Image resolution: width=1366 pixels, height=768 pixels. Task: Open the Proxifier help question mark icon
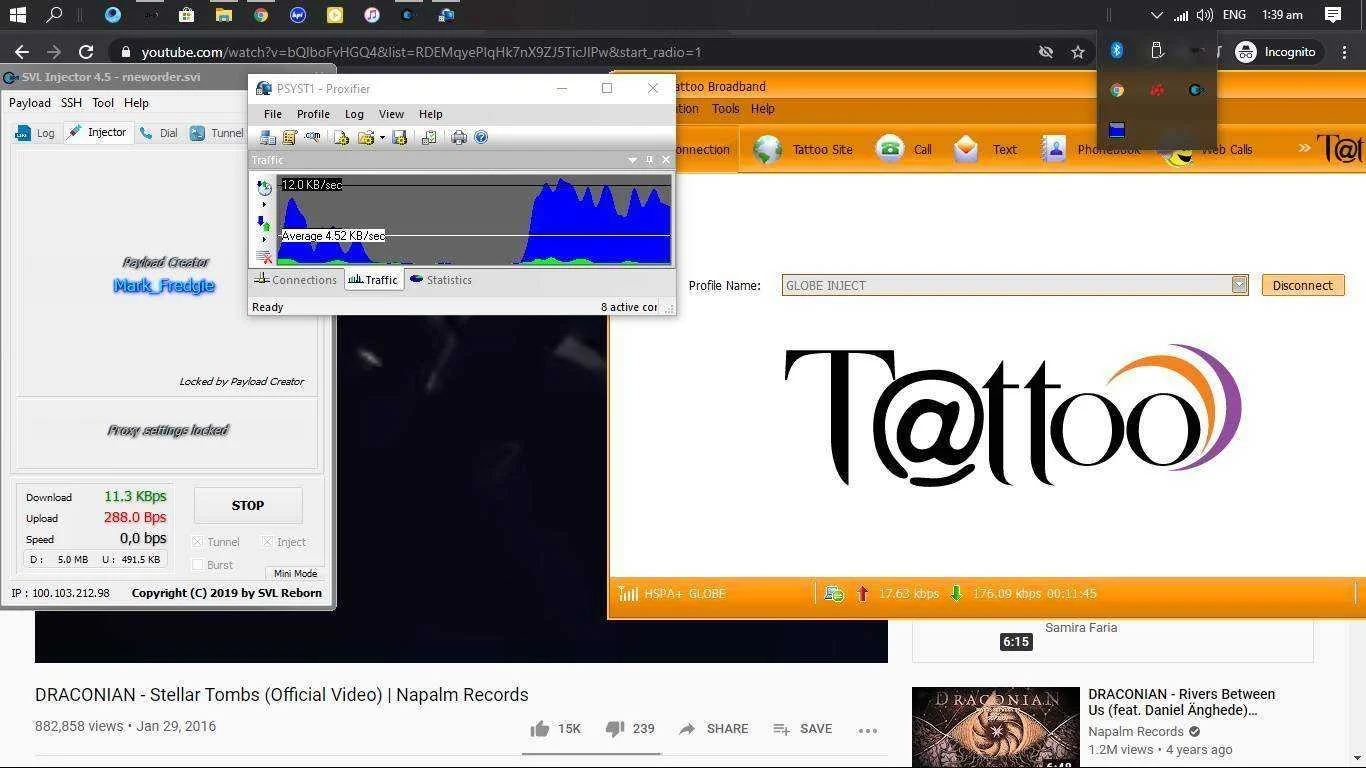[481, 137]
